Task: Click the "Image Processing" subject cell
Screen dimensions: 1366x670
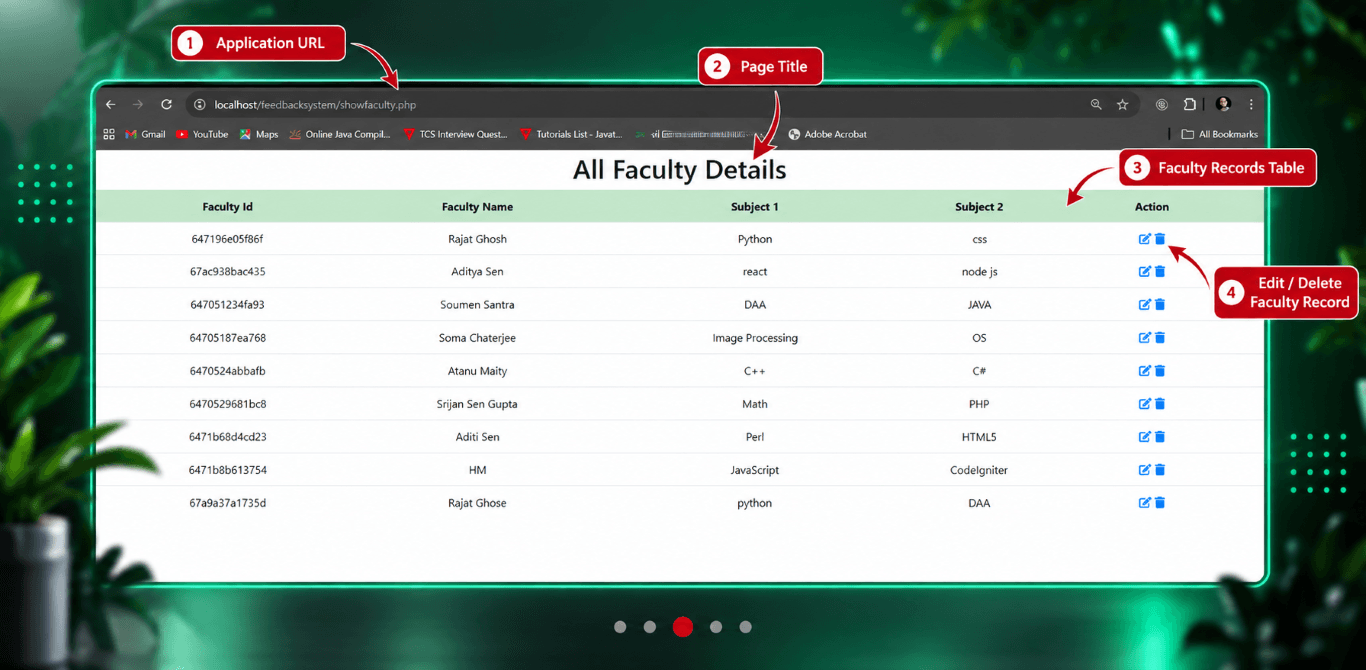Action: click(x=755, y=338)
